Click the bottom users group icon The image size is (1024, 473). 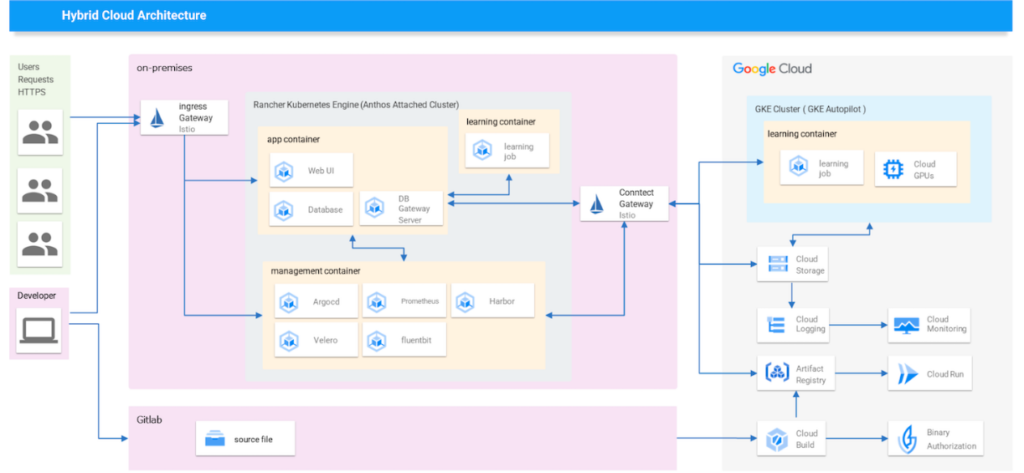[x=40, y=243]
